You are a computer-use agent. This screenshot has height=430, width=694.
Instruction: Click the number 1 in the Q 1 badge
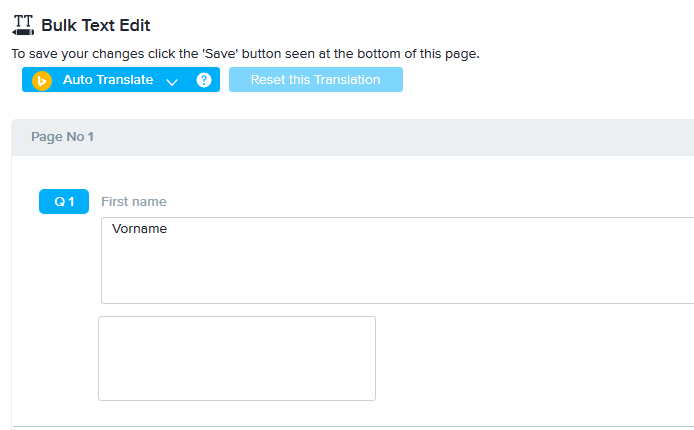71,202
